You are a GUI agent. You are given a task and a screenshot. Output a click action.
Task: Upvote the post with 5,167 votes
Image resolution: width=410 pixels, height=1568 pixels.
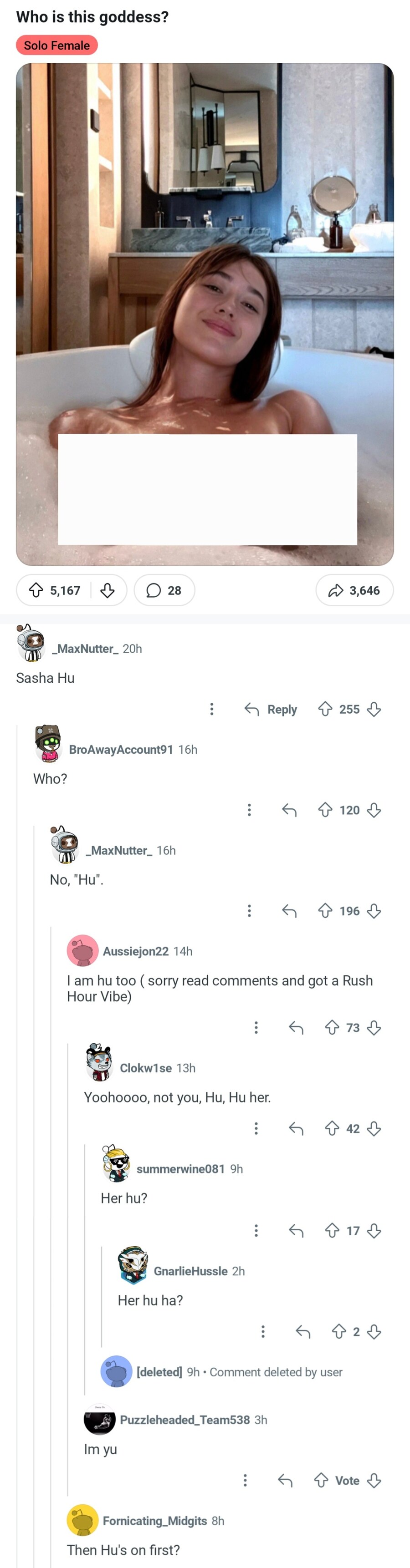[x=36, y=590]
